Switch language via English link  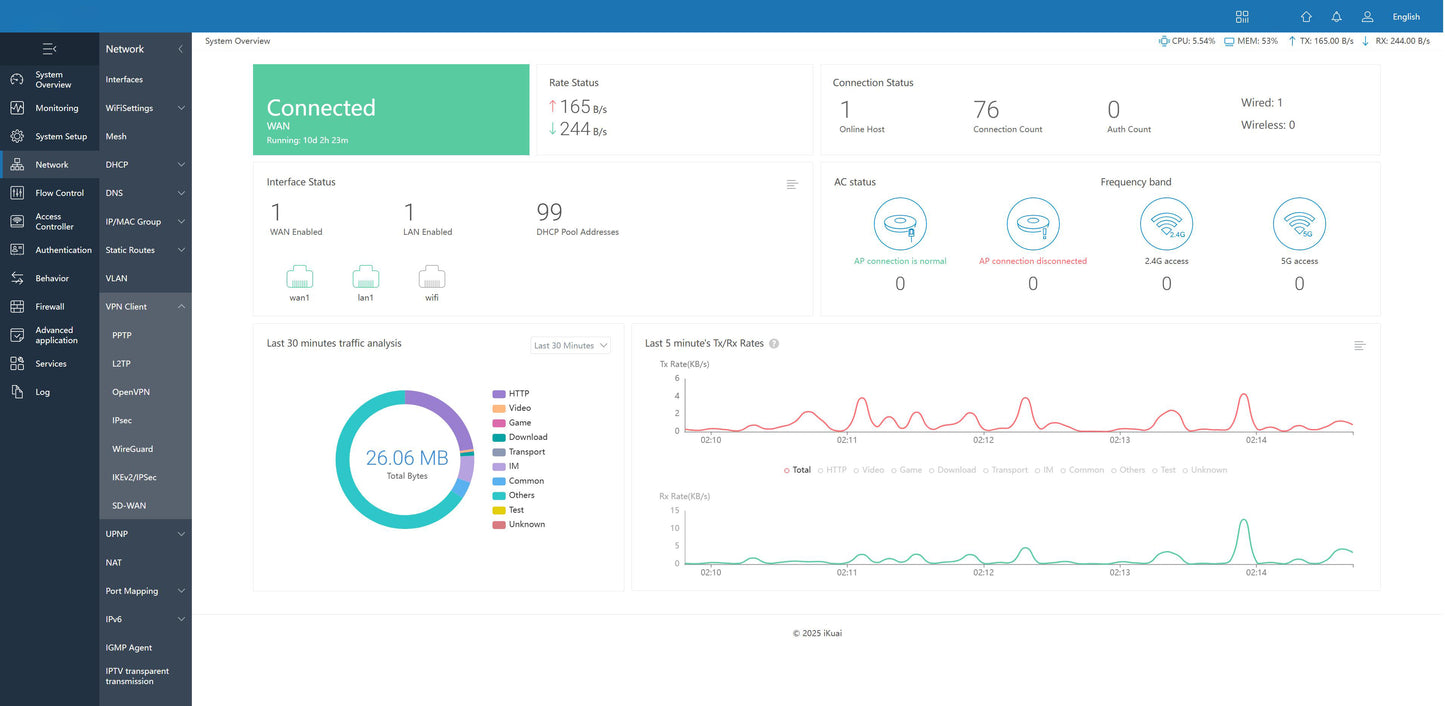pyautogui.click(x=1406, y=16)
